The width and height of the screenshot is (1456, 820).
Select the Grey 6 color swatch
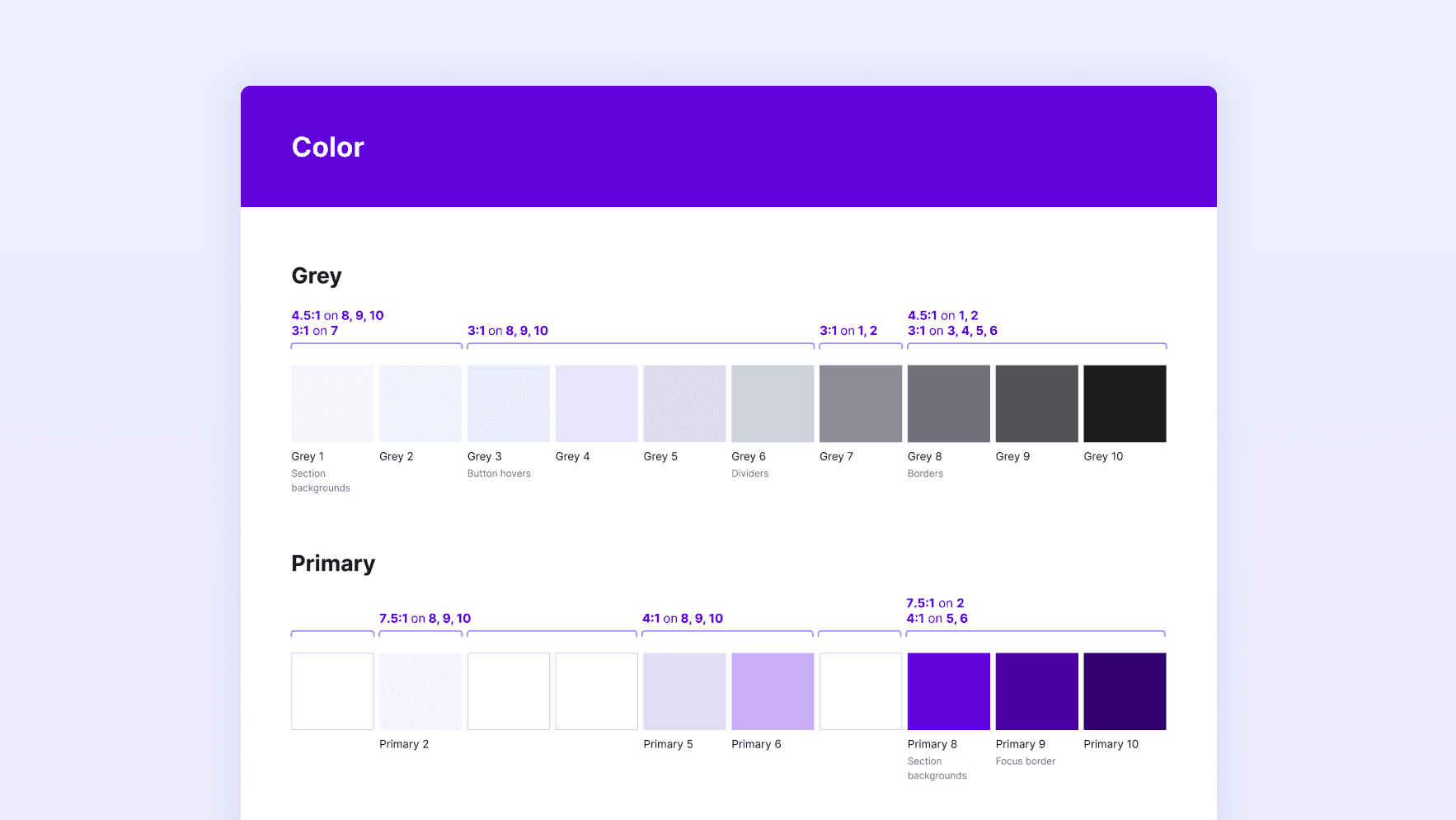(x=773, y=403)
